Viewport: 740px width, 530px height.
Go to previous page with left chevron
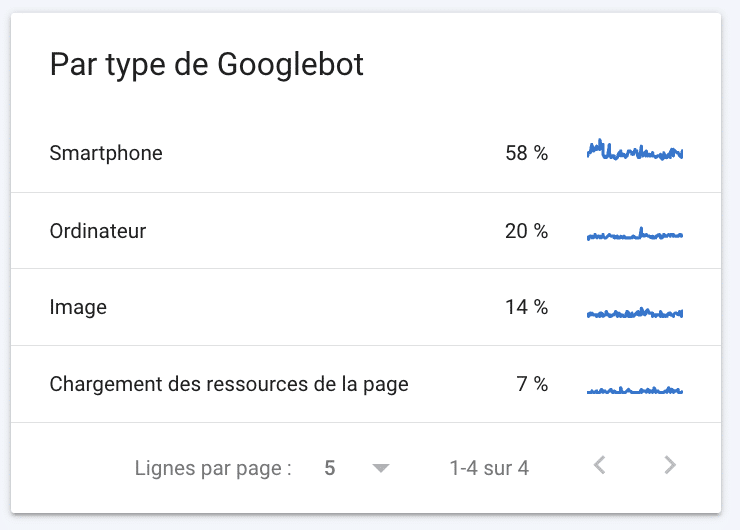tap(600, 465)
